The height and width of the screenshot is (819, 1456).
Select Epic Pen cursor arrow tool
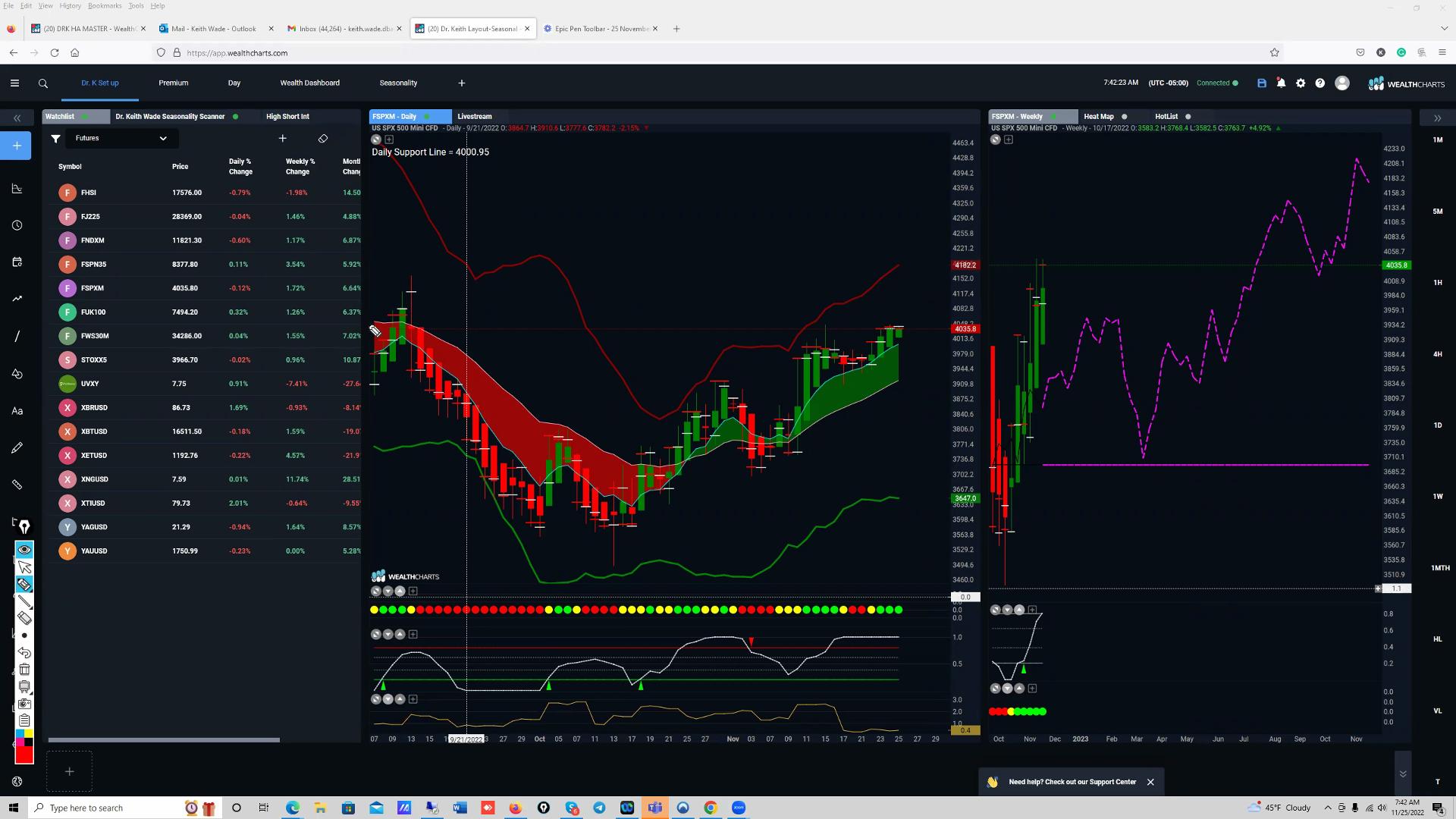24,567
